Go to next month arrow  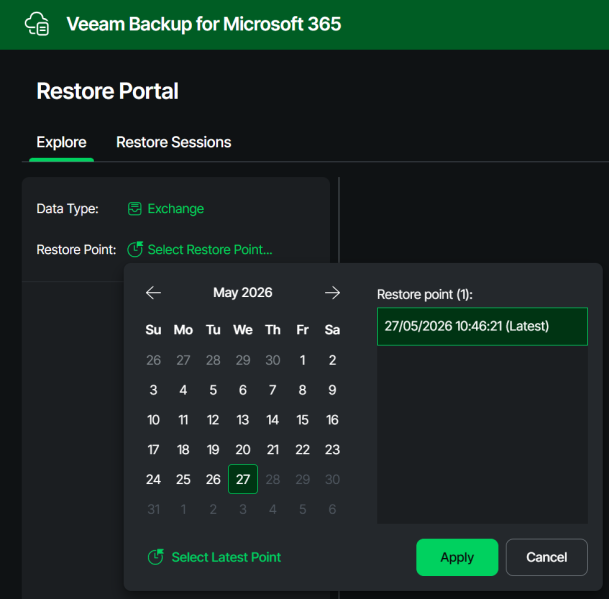pos(332,293)
